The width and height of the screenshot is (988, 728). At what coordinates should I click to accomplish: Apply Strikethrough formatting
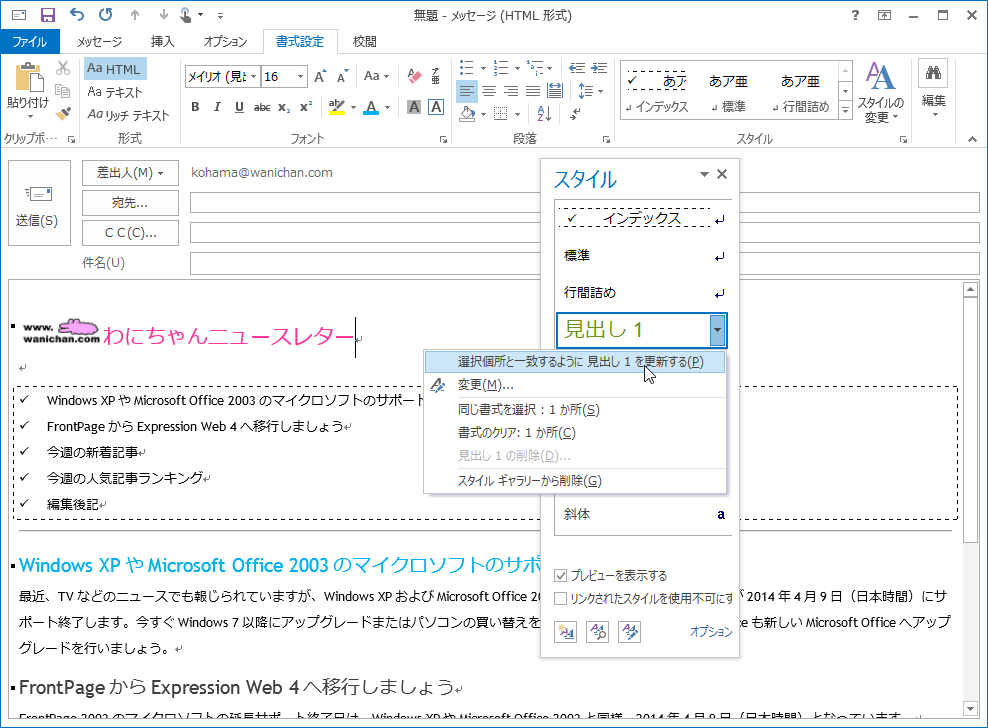[261, 108]
